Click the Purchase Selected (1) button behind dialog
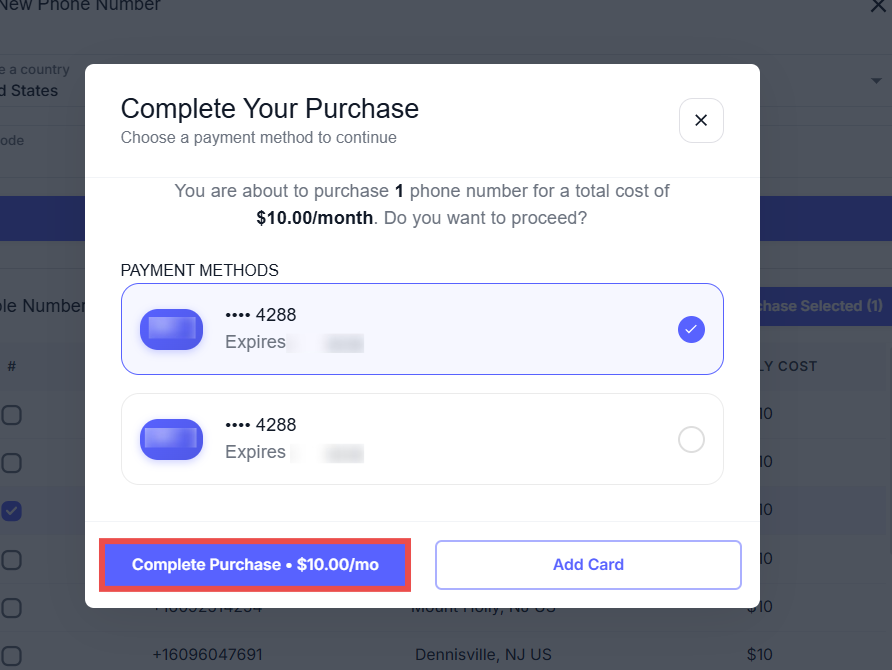892x670 pixels. 824,306
